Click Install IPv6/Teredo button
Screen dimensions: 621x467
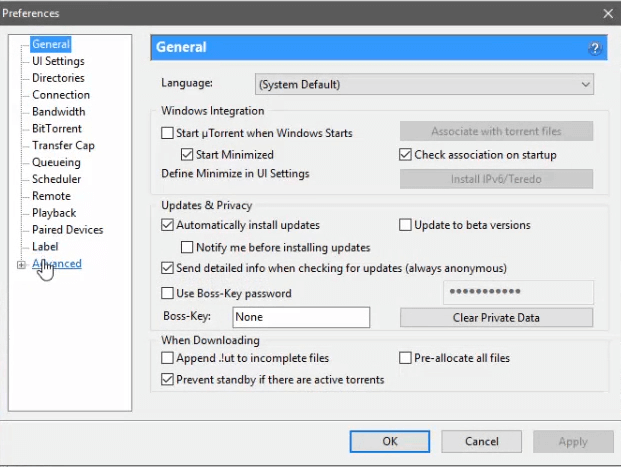(x=496, y=179)
